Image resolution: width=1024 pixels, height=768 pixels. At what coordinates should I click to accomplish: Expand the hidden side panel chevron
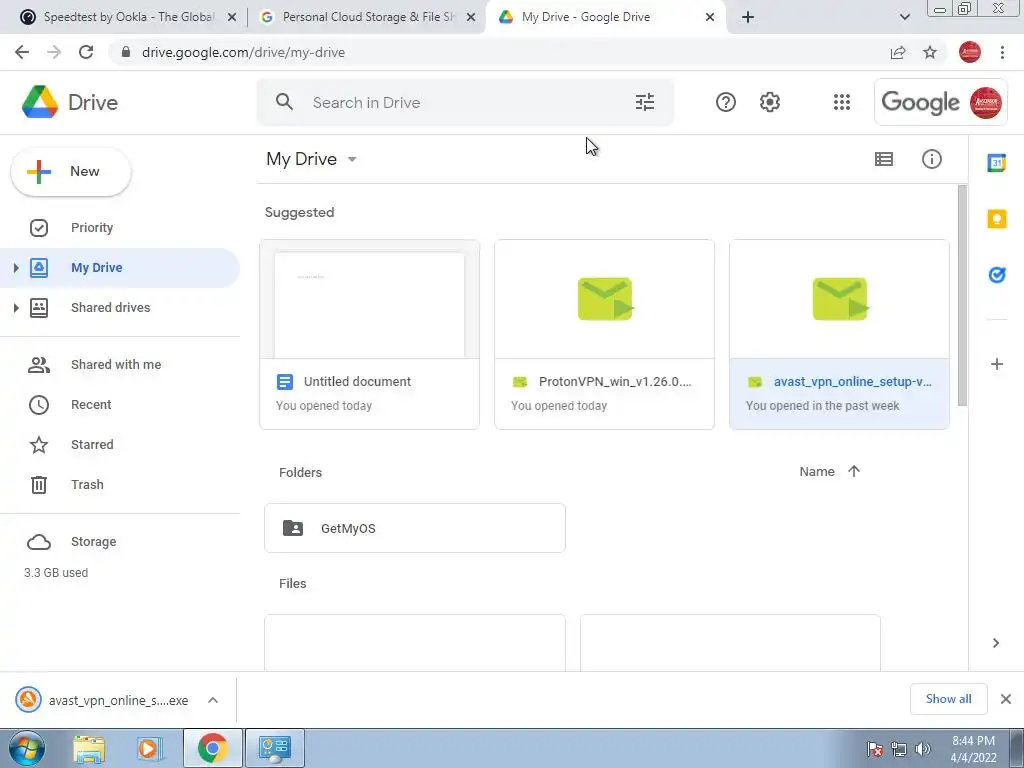[996, 643]
